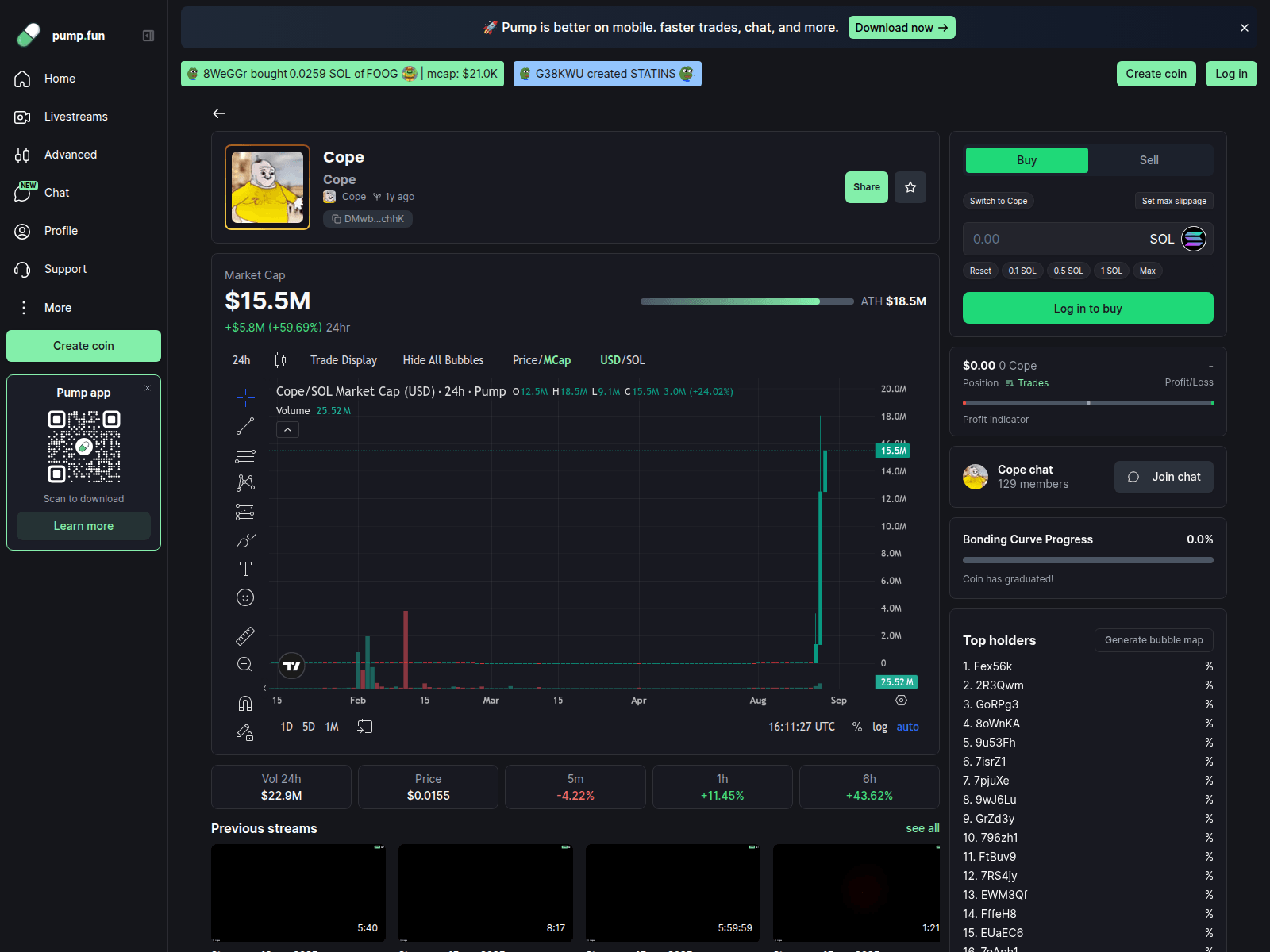1270x952 pixels.
Task: Select the trend line drawing tool
Action: pyautogui.click(x=245, y=426)
